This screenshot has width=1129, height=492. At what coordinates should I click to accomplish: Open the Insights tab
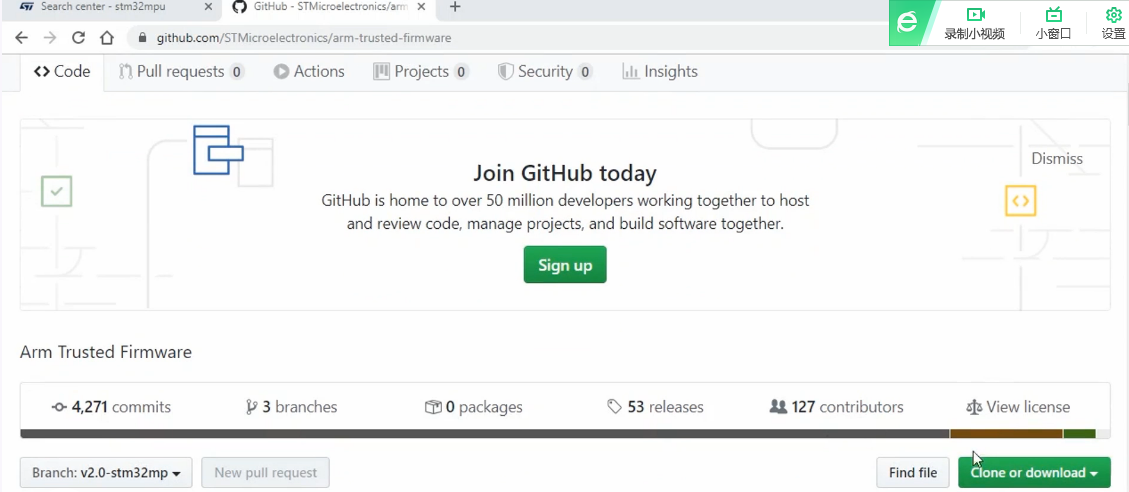pos(659,72)
